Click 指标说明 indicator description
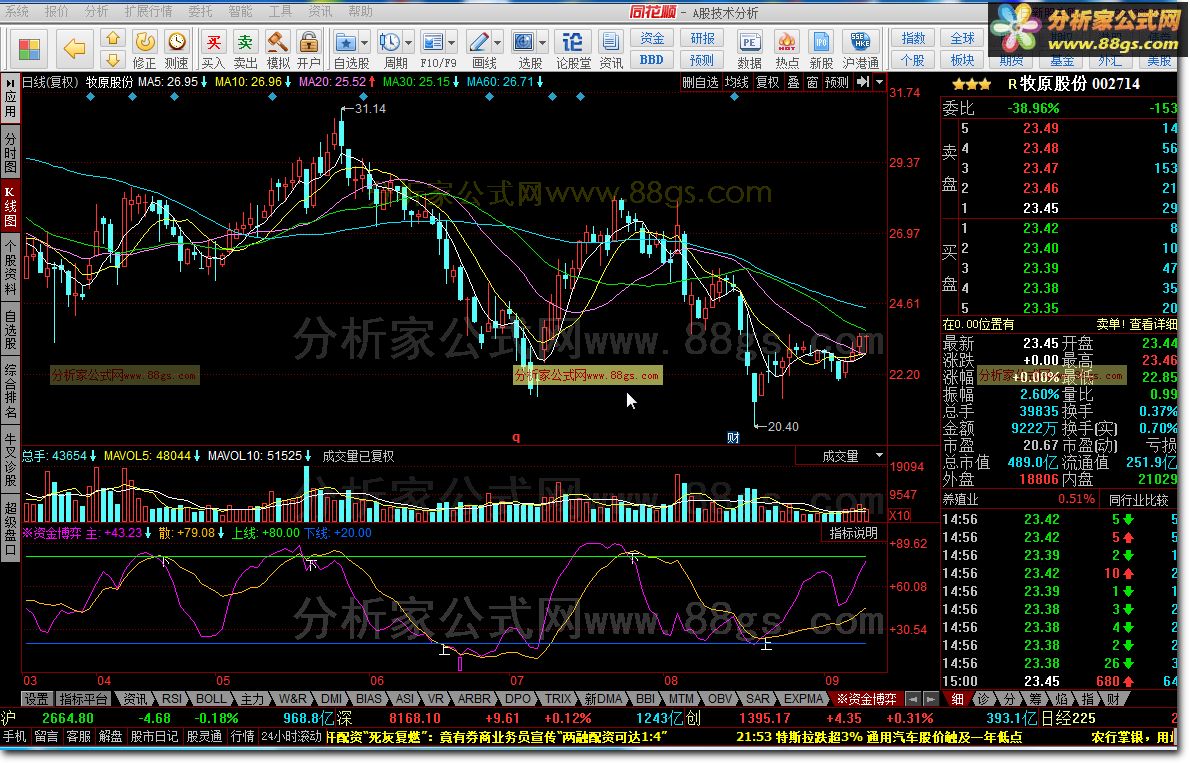 point(853,533)
